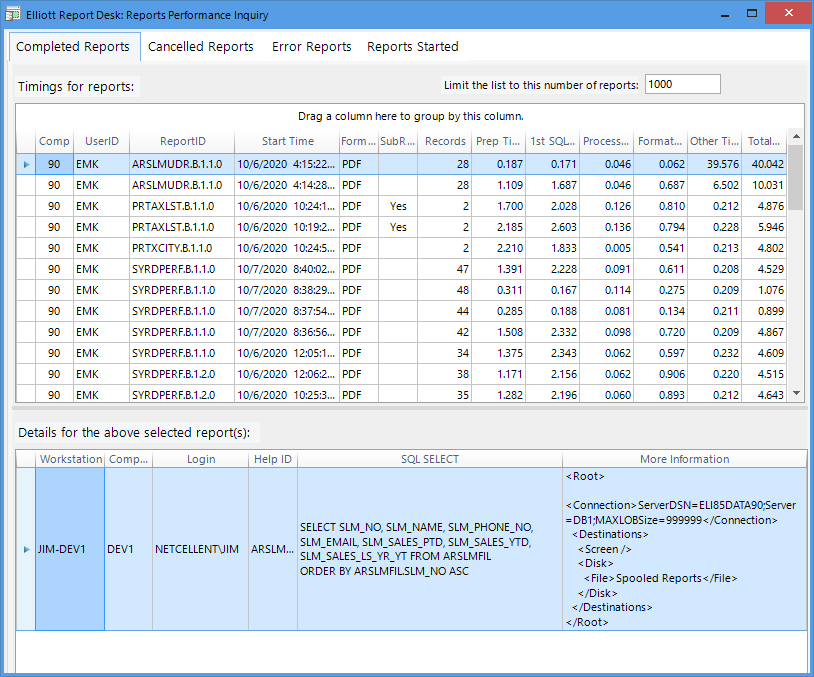Select PRTAXLST.B.1.1.0 row with total 5.946
This screenshot has height=677, width=814.
401,227
